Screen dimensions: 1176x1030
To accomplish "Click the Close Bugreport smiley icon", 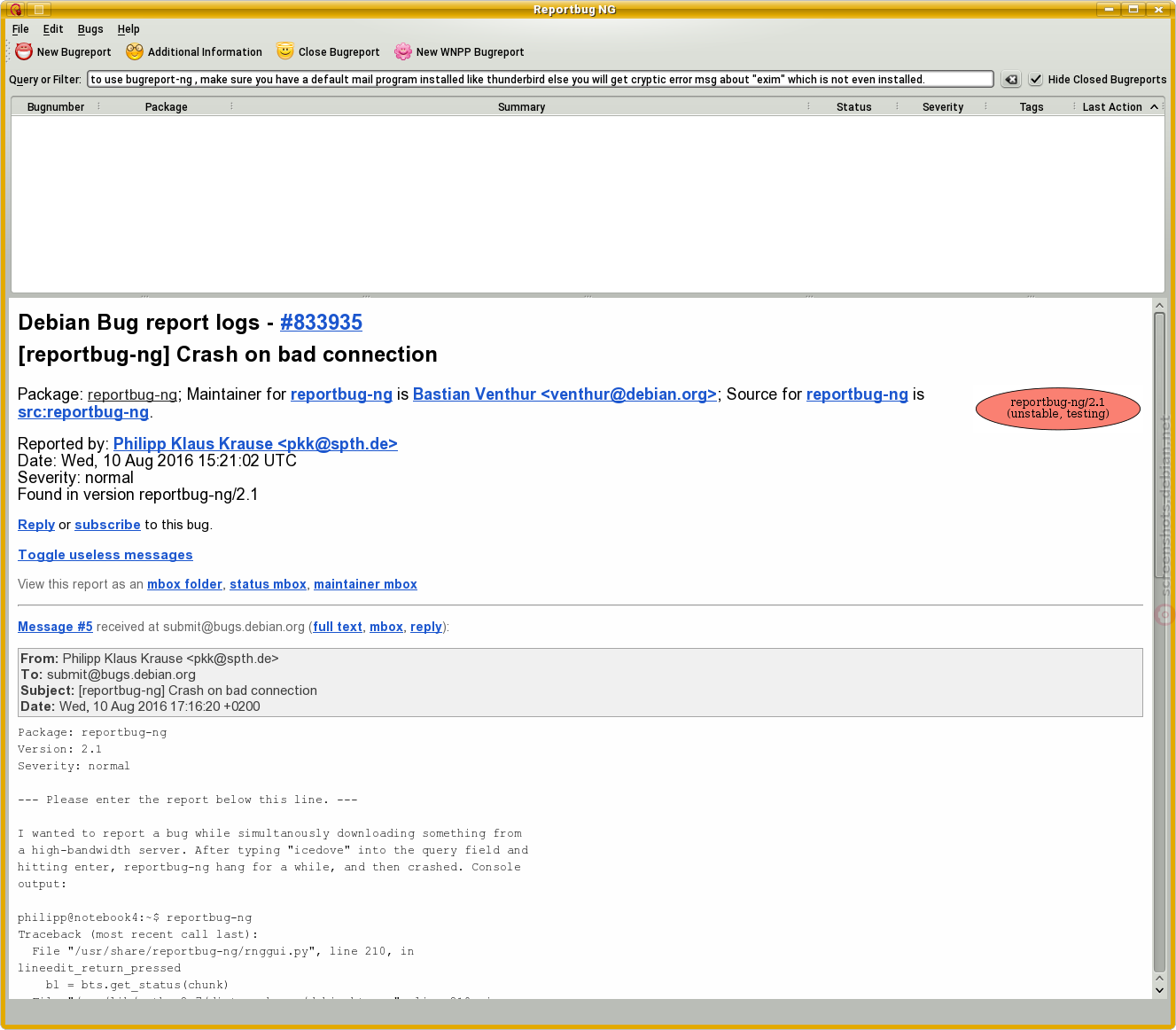I will [285, 51].
